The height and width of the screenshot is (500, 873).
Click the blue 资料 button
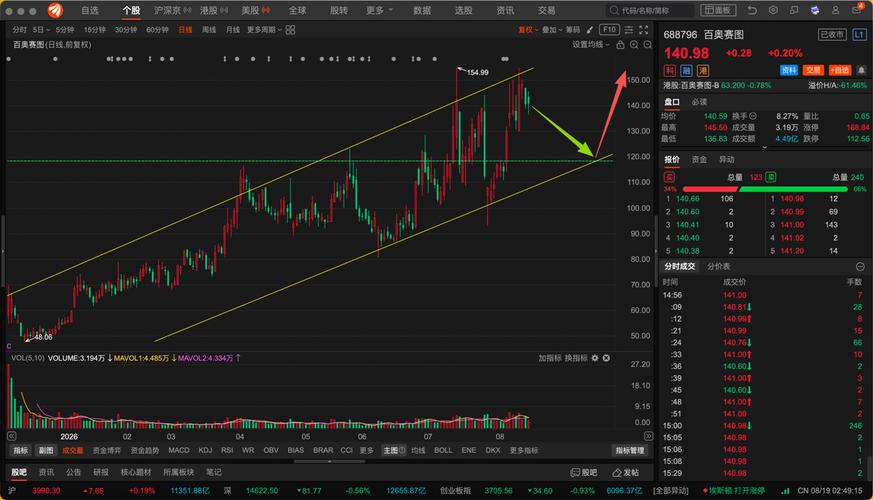coord(789,70)
